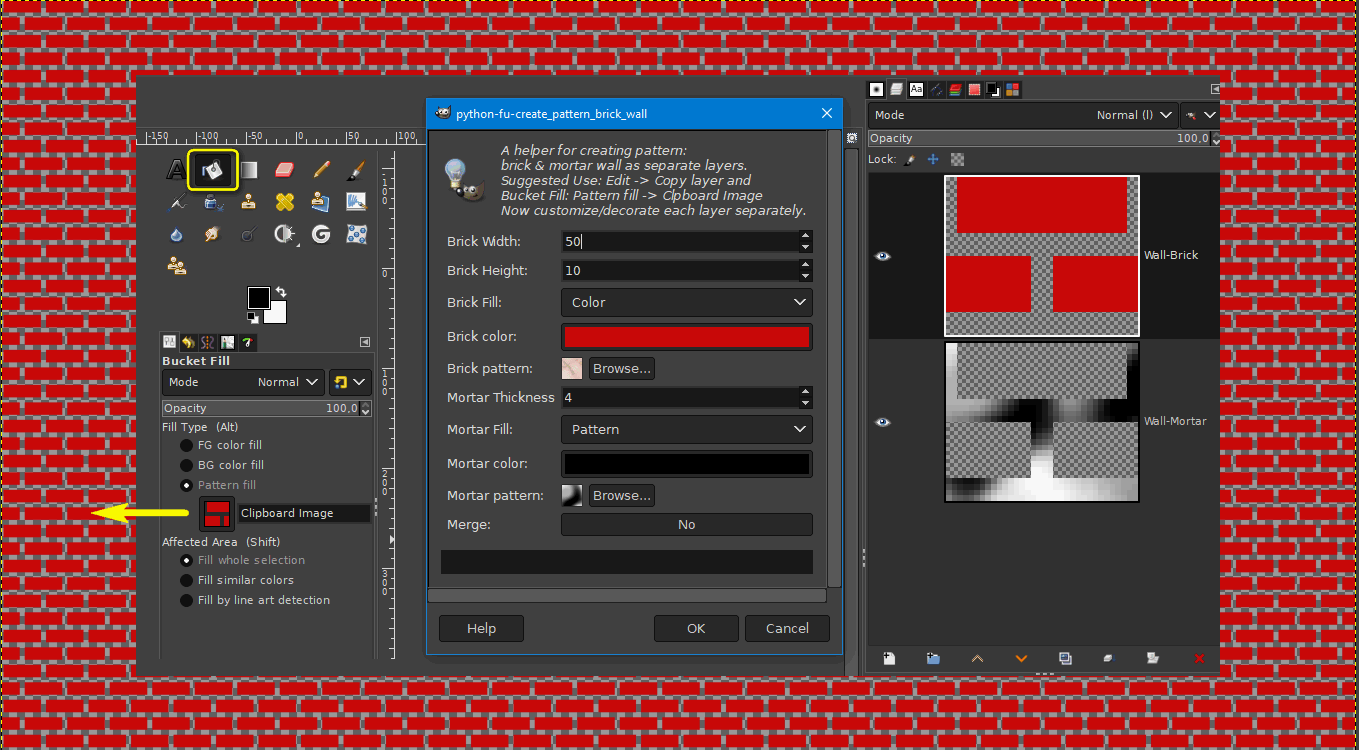The height and width of the screenshot is (750, 1359).
Task: Raise the selected layer
Action: click(977, 658)
